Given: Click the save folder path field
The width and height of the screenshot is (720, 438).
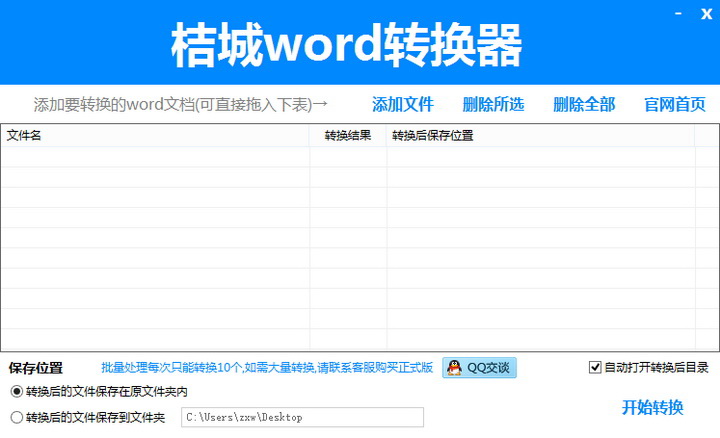Looking at the screenshot, I should coord(302,417).
